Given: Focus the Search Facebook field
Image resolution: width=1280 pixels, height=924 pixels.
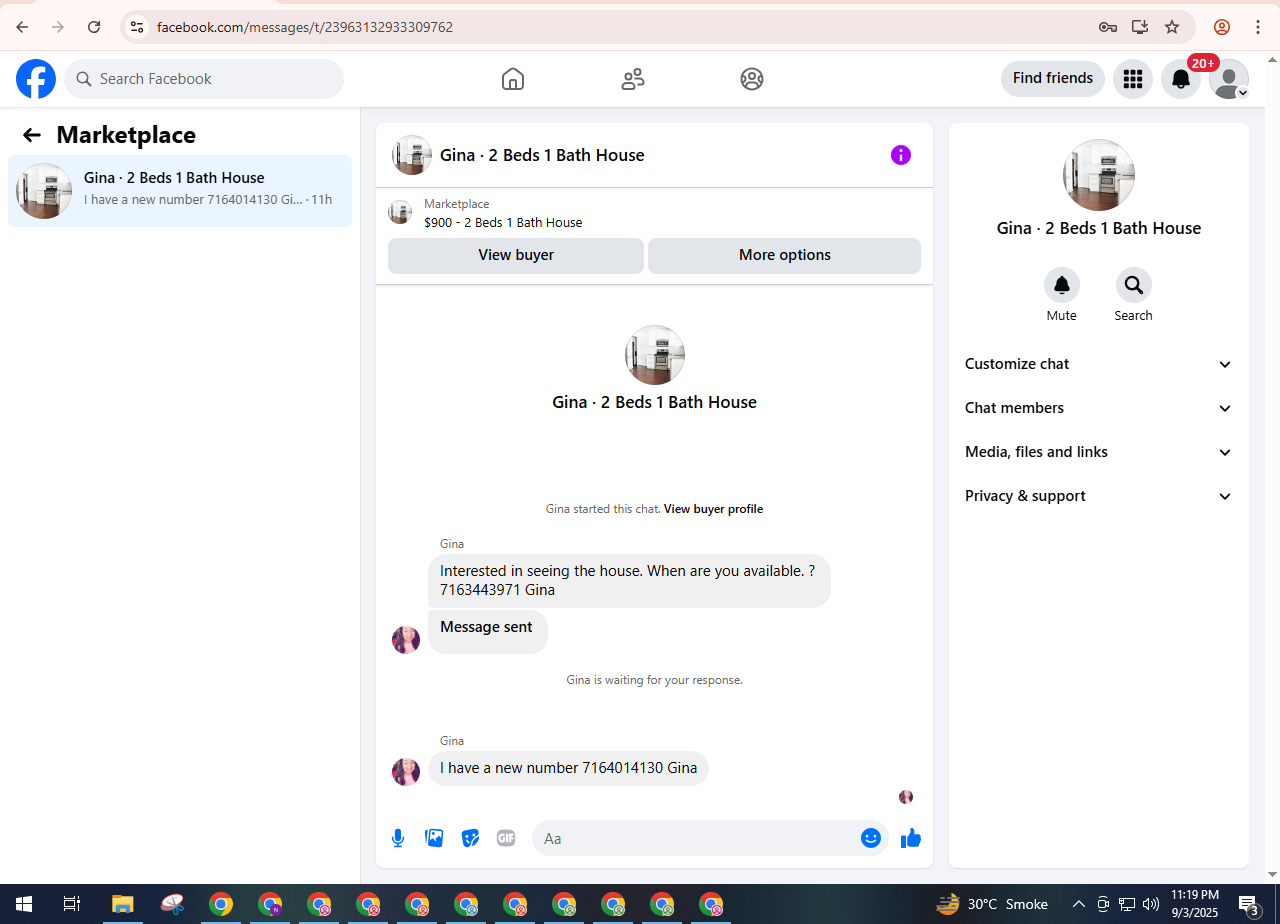Looking at the screenshot, I should [x=204, y=79].
